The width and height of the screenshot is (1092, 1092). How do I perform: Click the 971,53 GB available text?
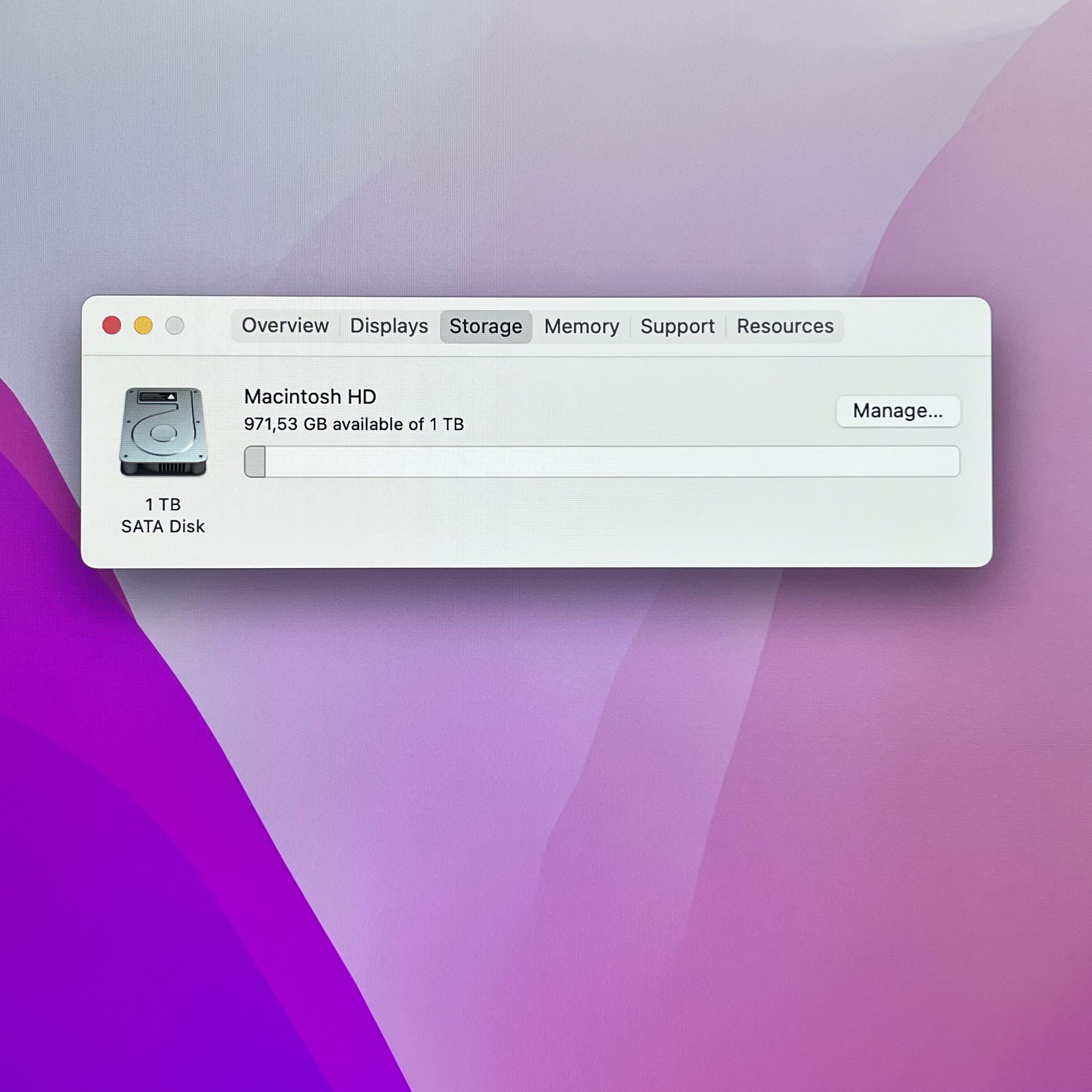[x=354, y=424]
